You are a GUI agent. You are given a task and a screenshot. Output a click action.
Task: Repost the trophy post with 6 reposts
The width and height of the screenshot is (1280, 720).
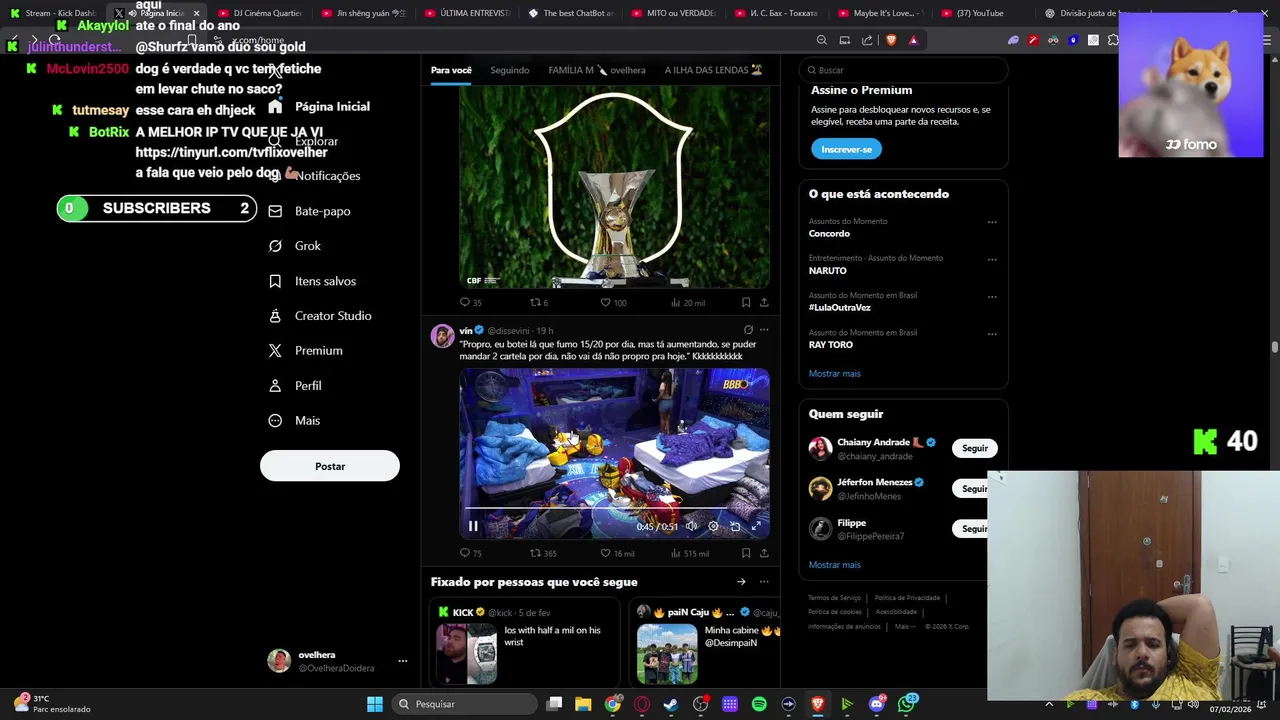point(538,303)
